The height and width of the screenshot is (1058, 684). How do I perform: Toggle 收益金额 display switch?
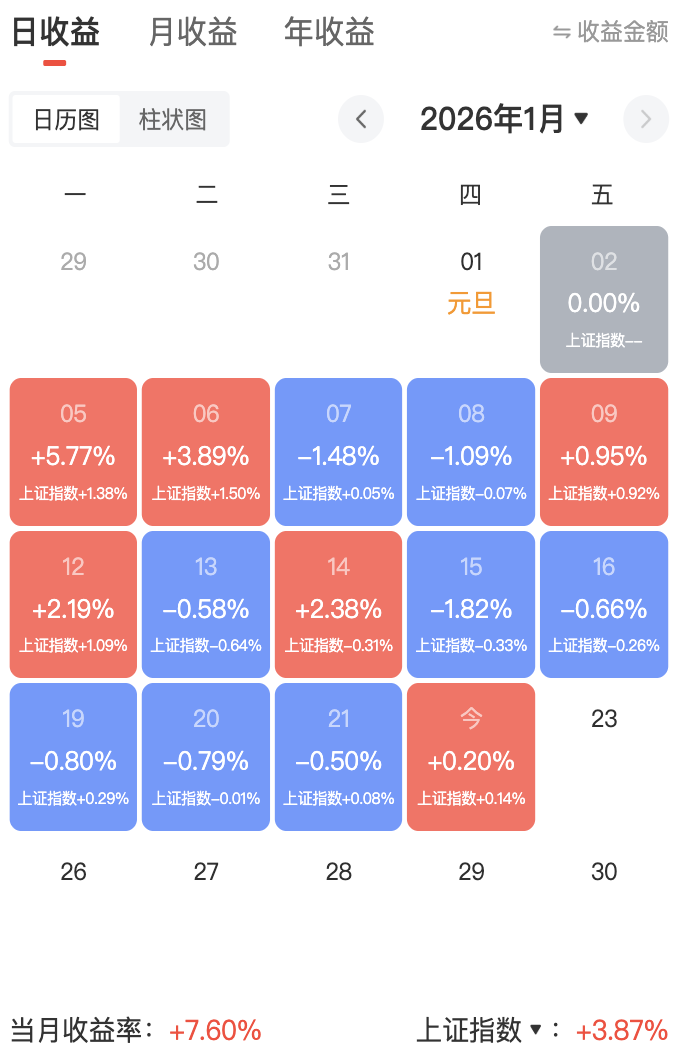[x=610, y=32]
